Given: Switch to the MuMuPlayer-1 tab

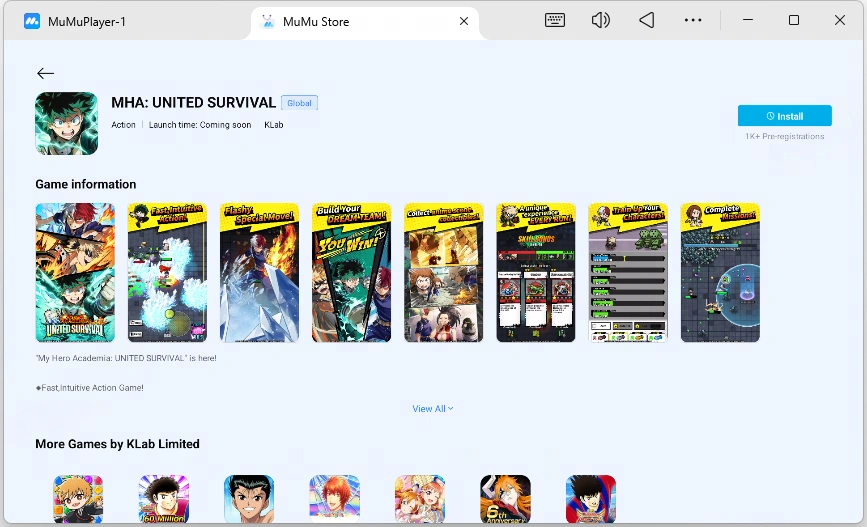Looking at the screenshot, I should [87, 22].
